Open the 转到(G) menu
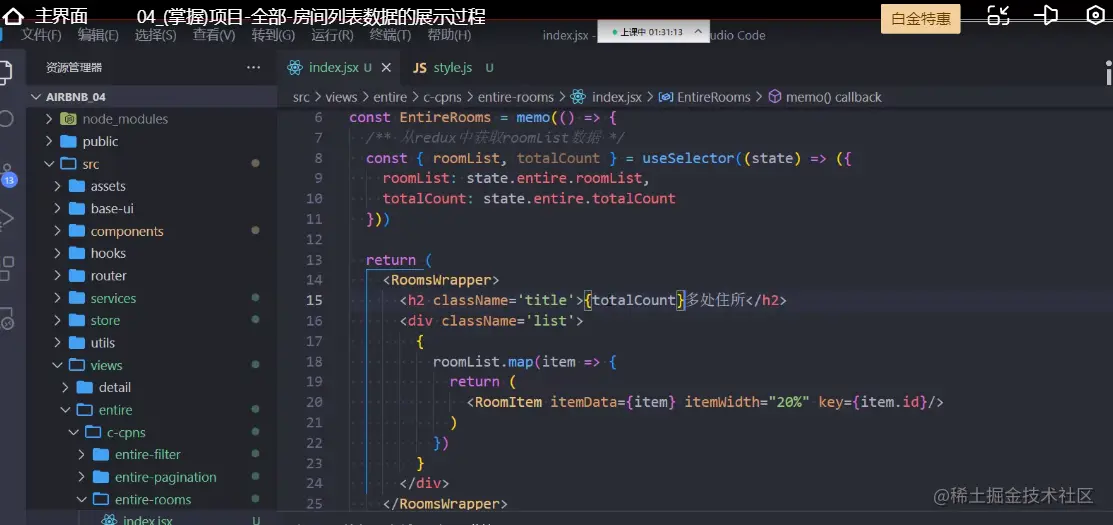Image resolution: width=1113 pixels, height=525 pixels. [x=273, y=35]
